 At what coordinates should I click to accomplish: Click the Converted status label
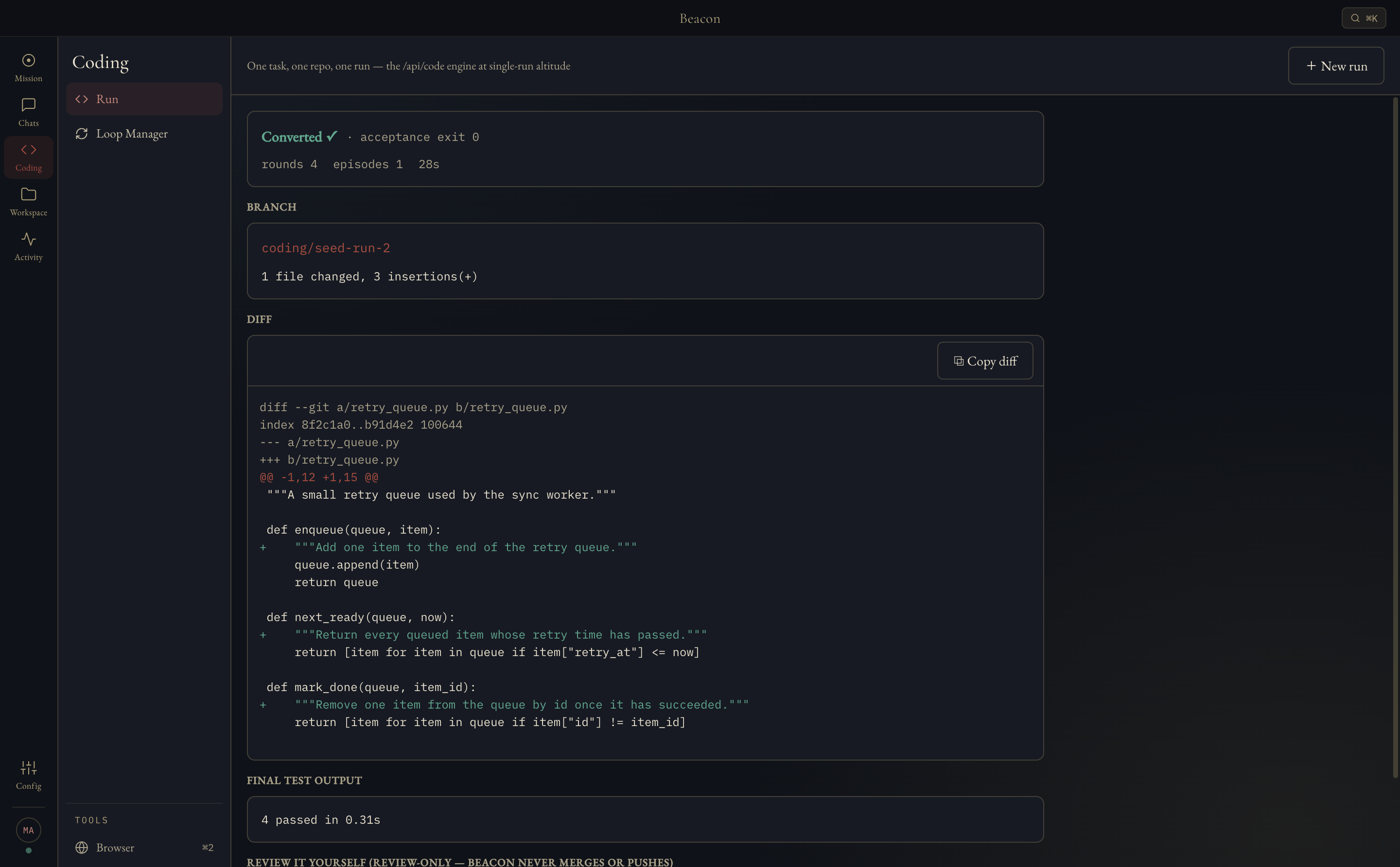(299, 137)
